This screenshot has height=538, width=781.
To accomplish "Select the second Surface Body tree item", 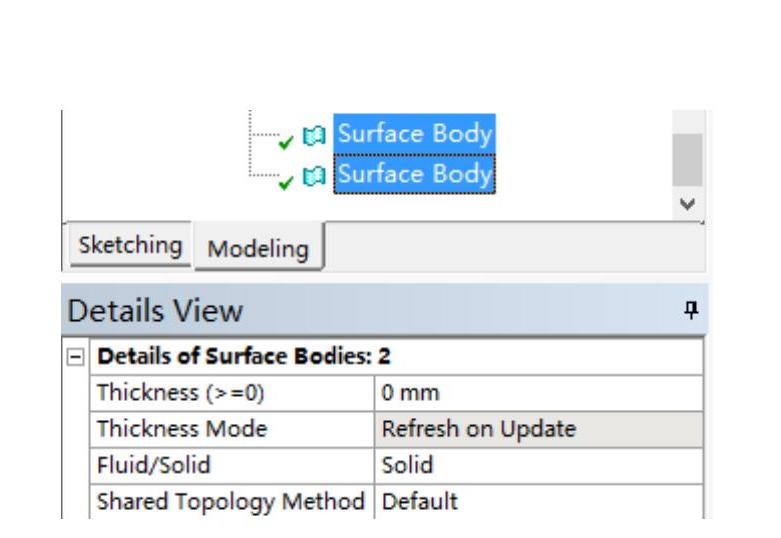I will tap(414, 175).
